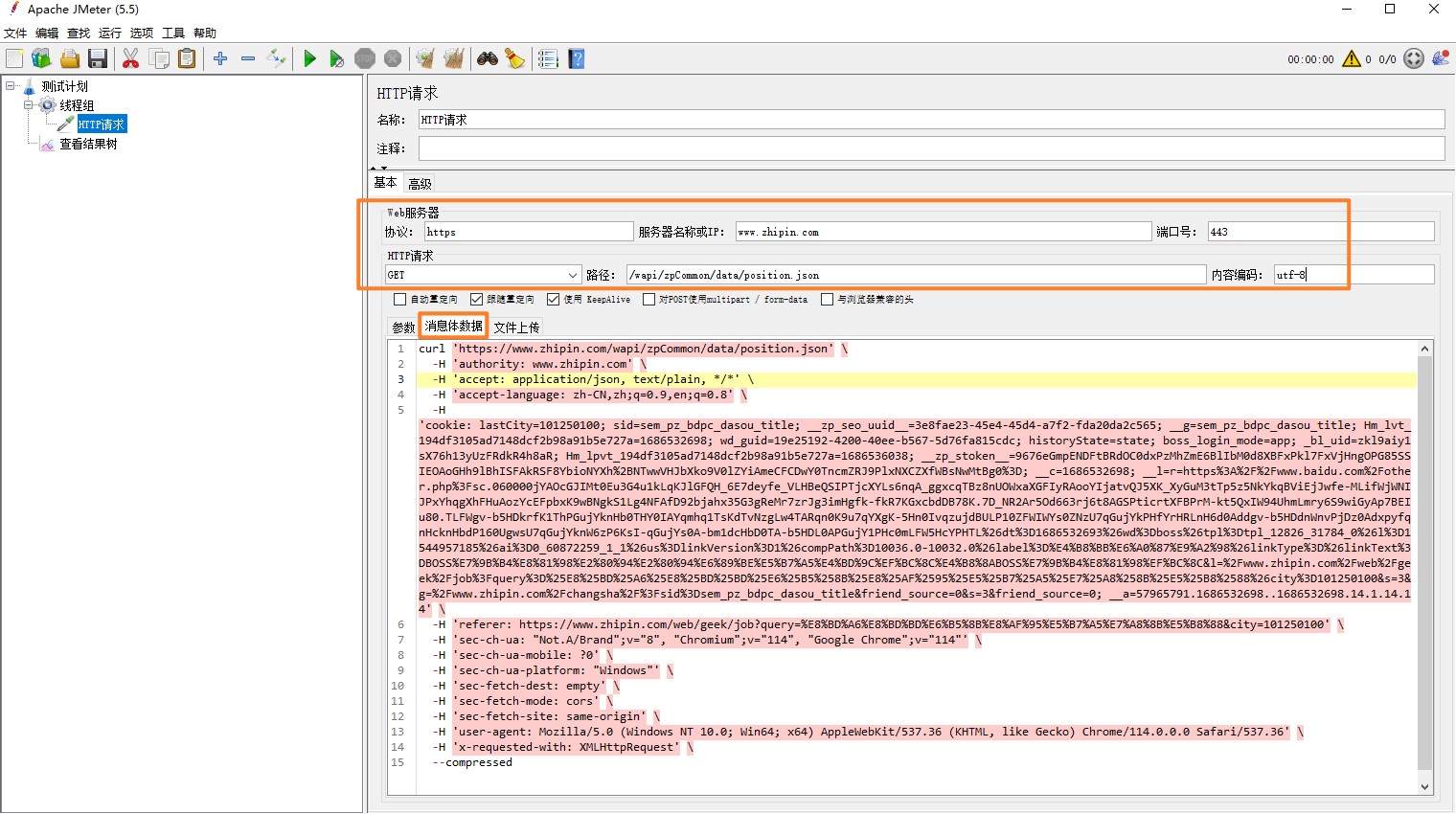Uncheck the 跟随重定向 checkbox

pos(477,300)
